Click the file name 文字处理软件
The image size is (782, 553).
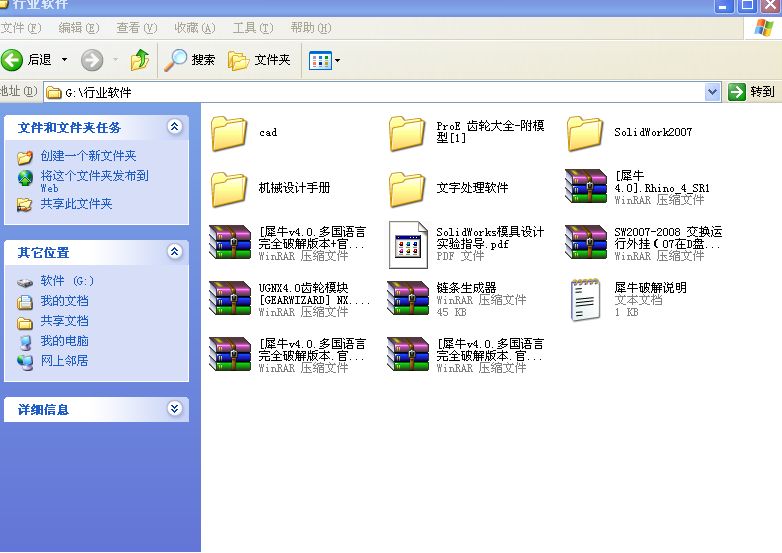pyautogui.click(x=472, y=187)
